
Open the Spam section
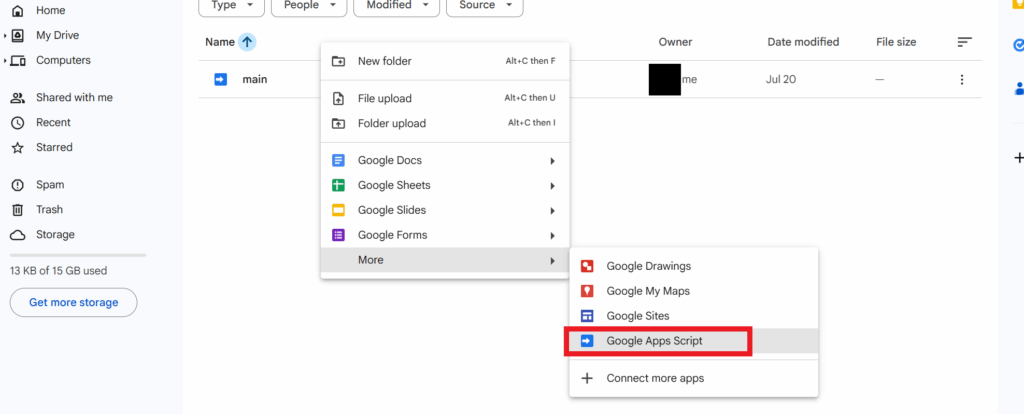point(50,185)
